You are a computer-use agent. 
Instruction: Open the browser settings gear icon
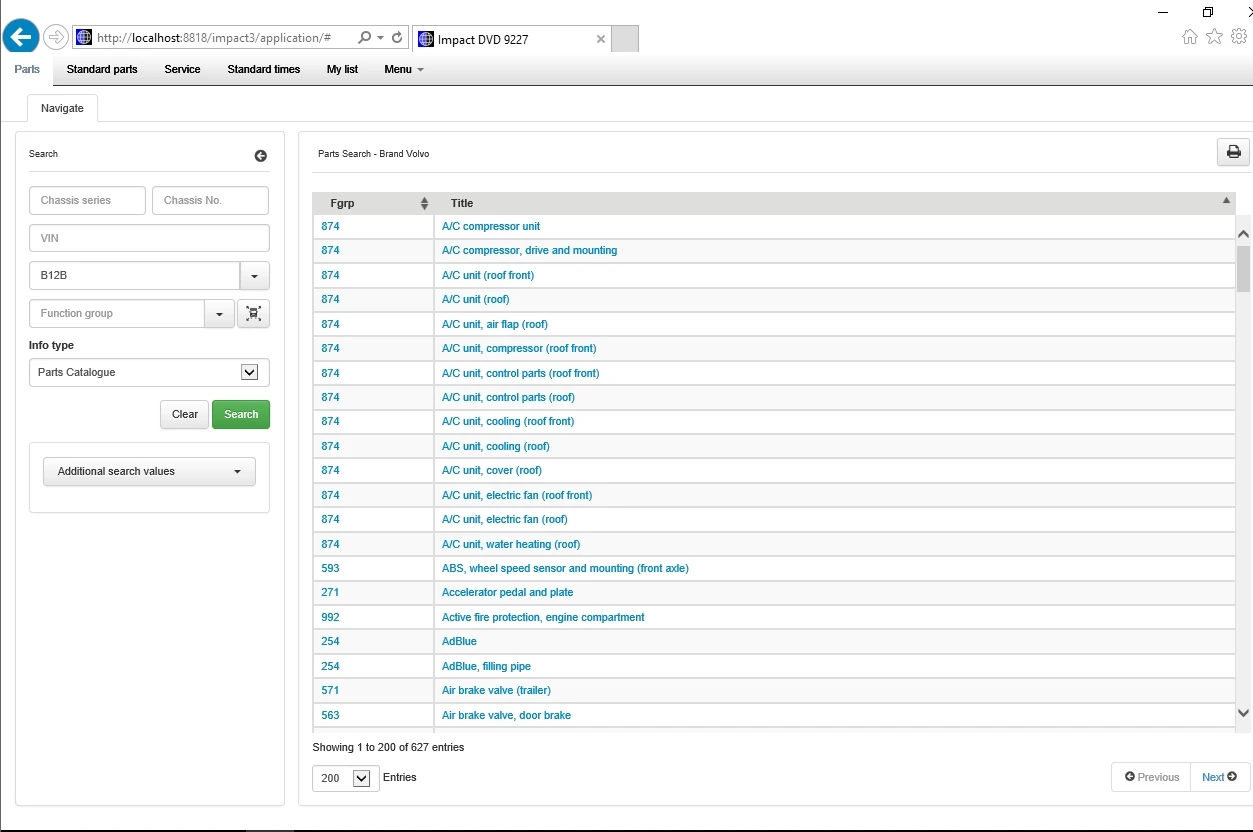[1239, 37]
